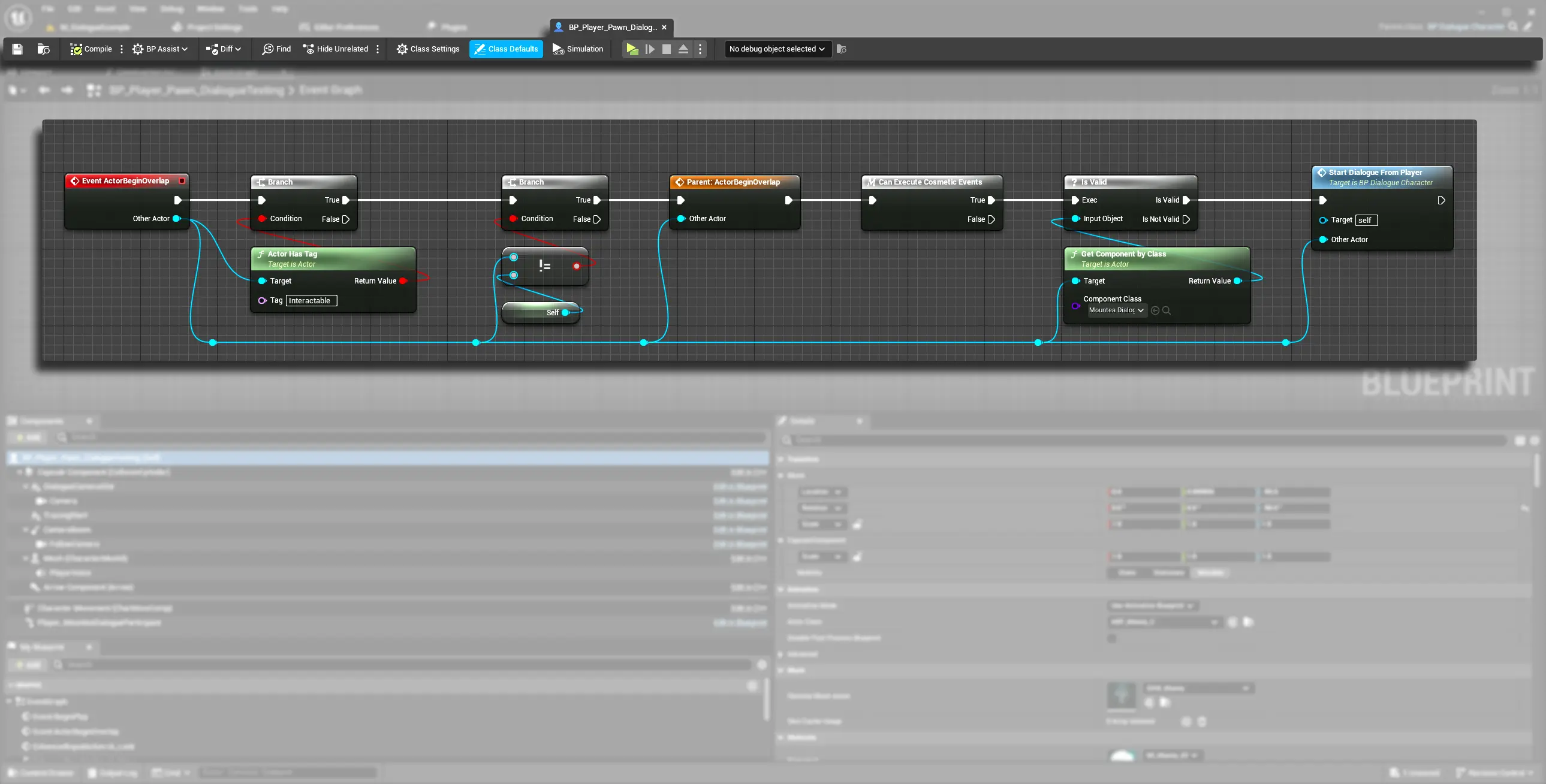This screenshot has width=1546, height=784.
Task: Toggle Hide Unrelated nodes
Action: click(336, 49)
